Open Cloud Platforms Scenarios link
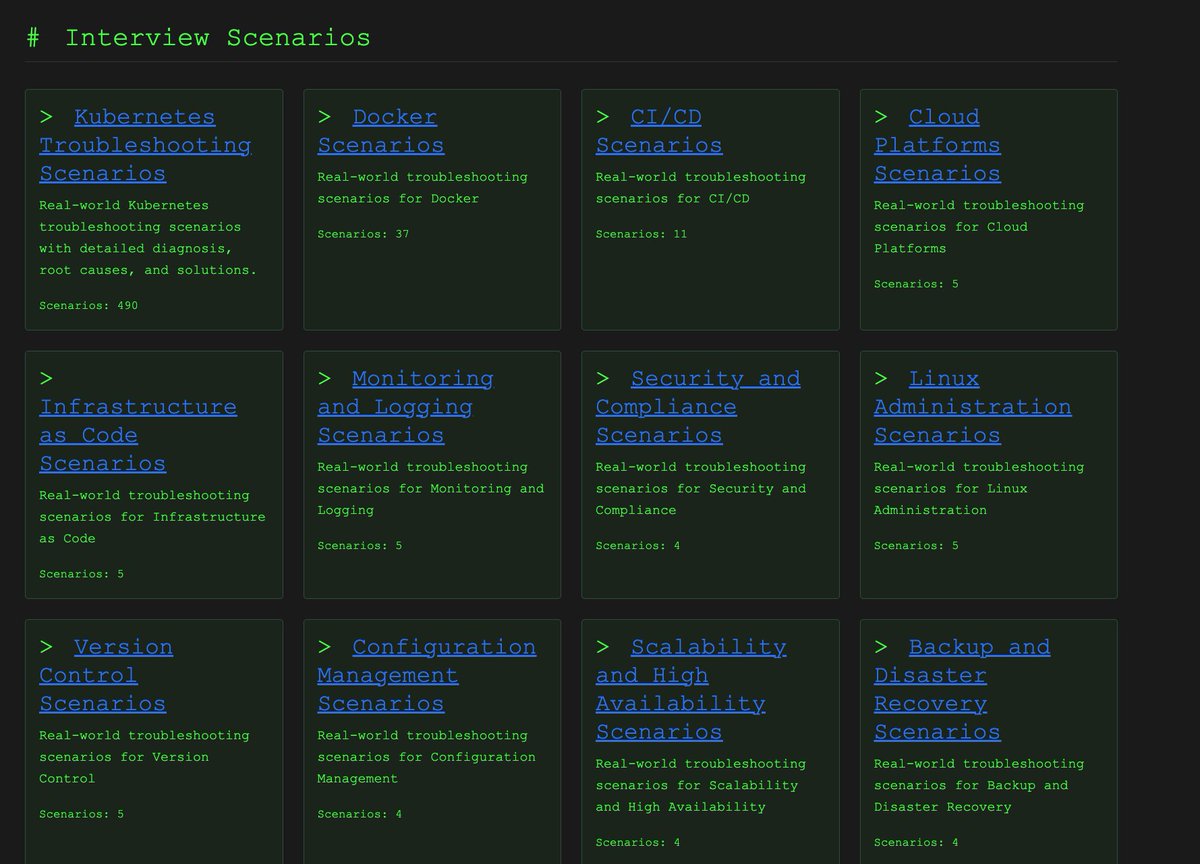The width and height of the screenshot is (1200, 864). pyautogui.click(x=937, y=145)
